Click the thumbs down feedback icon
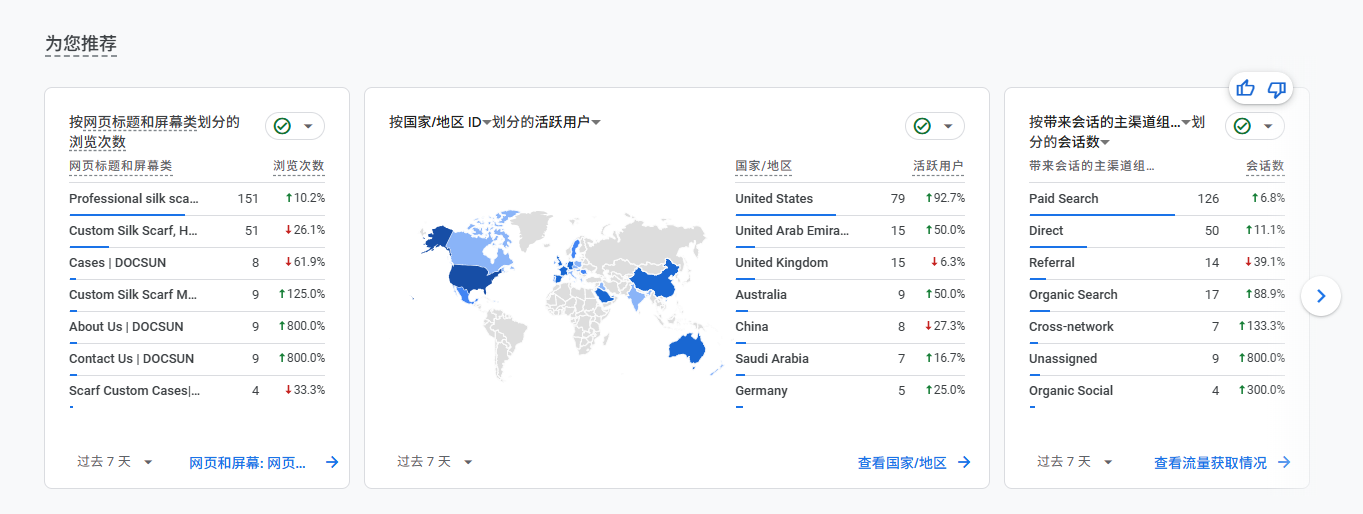 tap(1276, 89)
